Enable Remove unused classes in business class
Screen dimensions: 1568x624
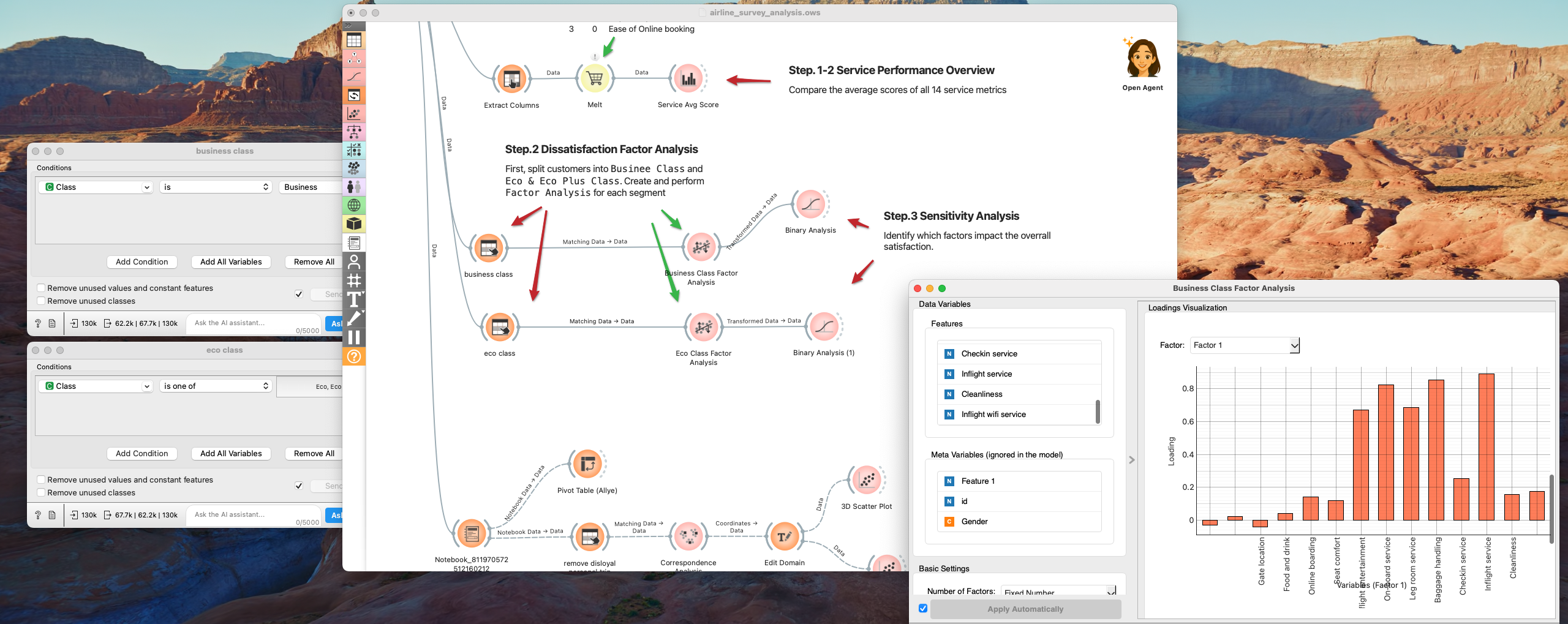pyautogui.click(x=41, y=301)
